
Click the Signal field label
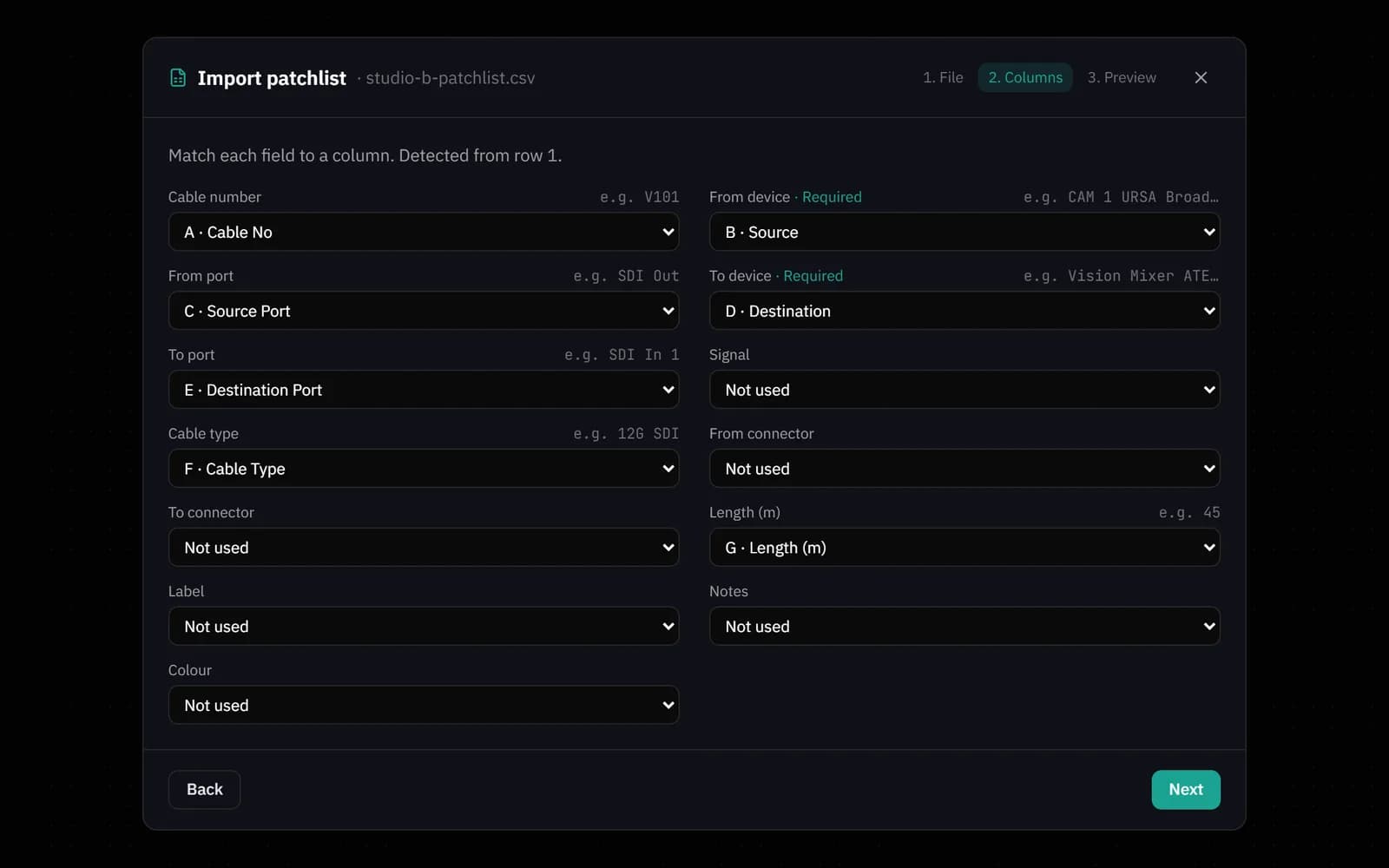[729, 355]
